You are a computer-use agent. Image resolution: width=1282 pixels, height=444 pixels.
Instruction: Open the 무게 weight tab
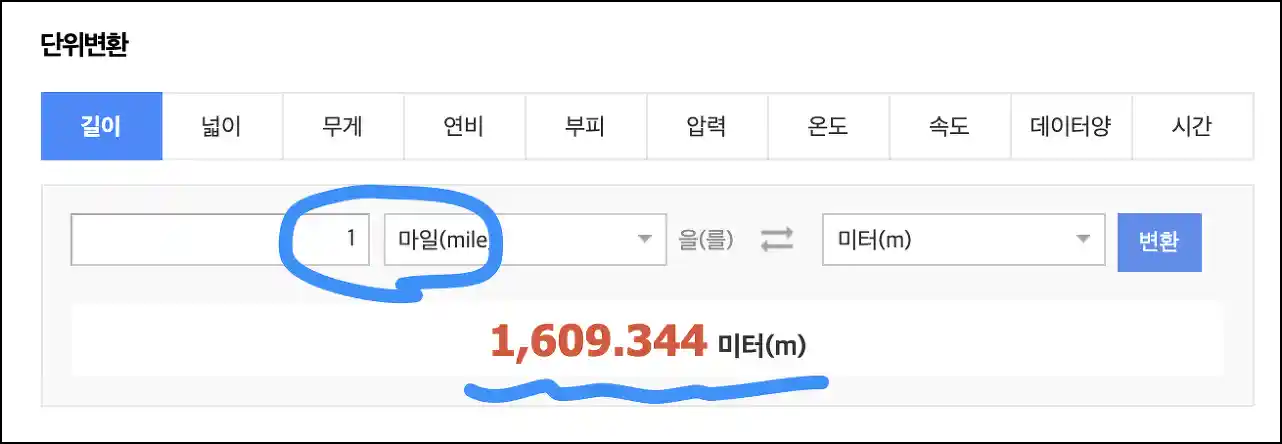pos(343,127)
